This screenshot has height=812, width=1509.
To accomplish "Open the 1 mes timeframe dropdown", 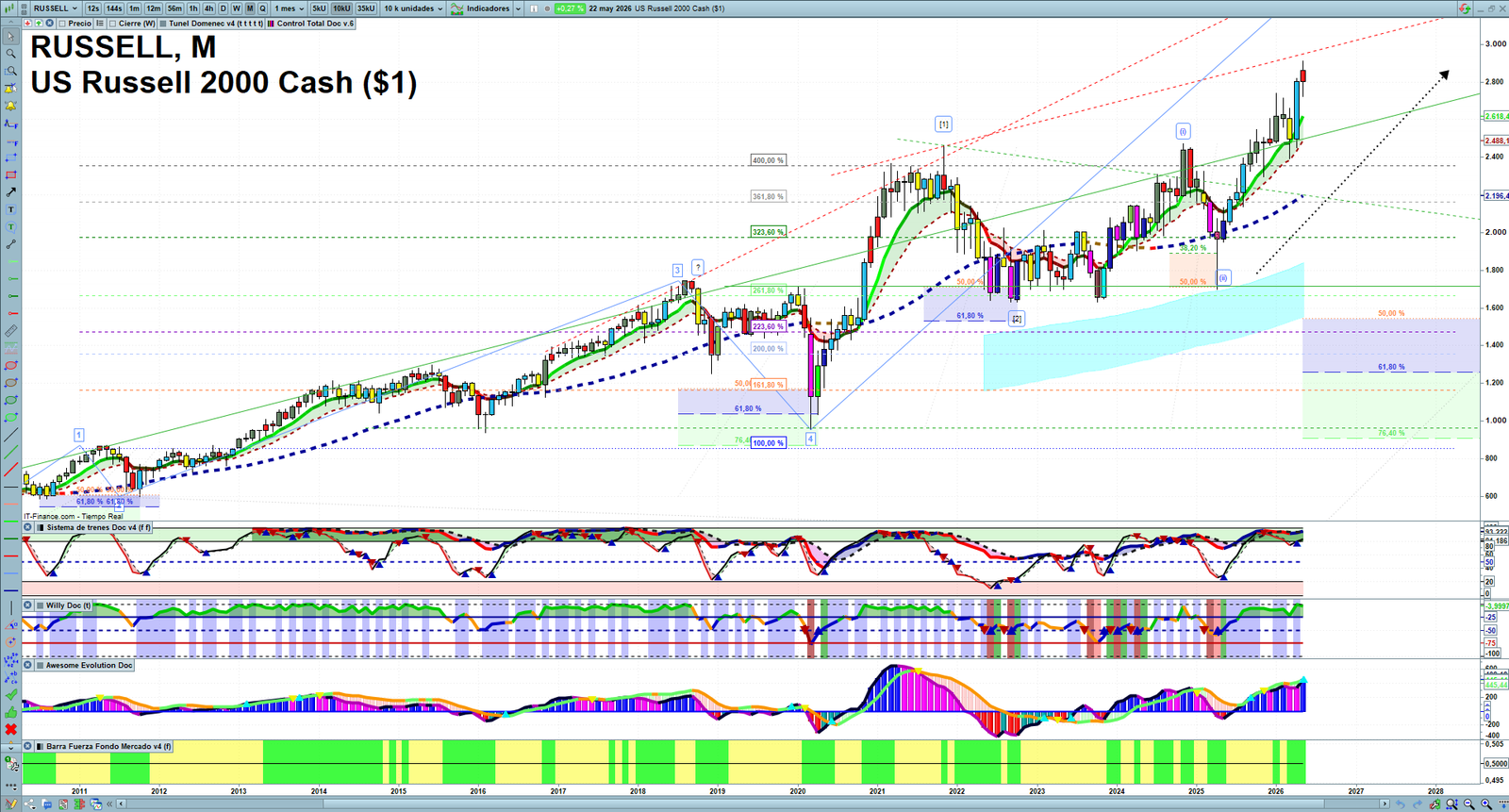I will [289, 8].
